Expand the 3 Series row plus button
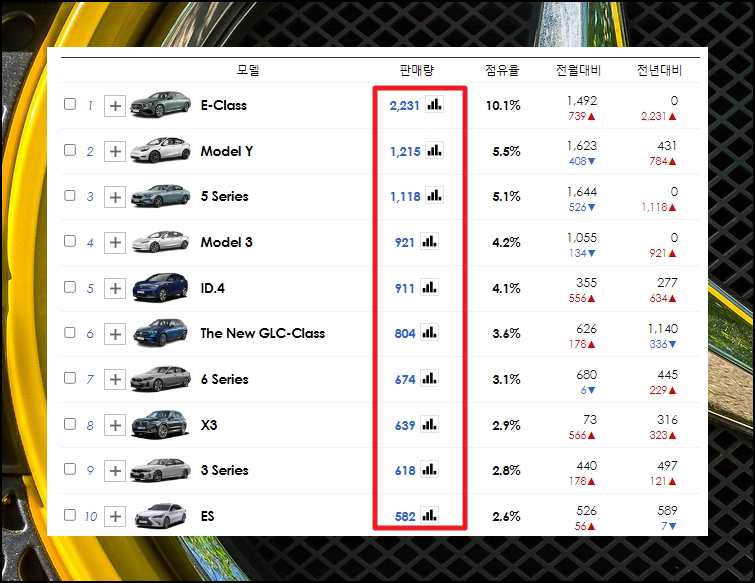755x583 pixels. [x=115, y=470]
